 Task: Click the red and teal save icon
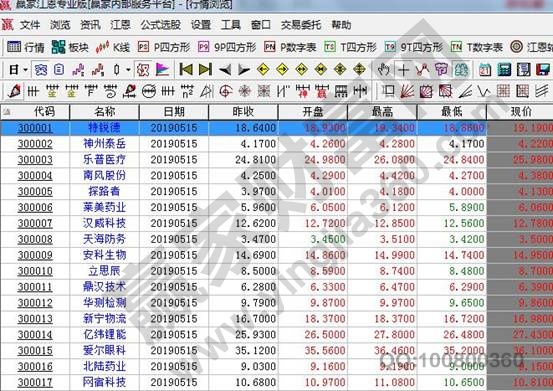tap(543, 70)
